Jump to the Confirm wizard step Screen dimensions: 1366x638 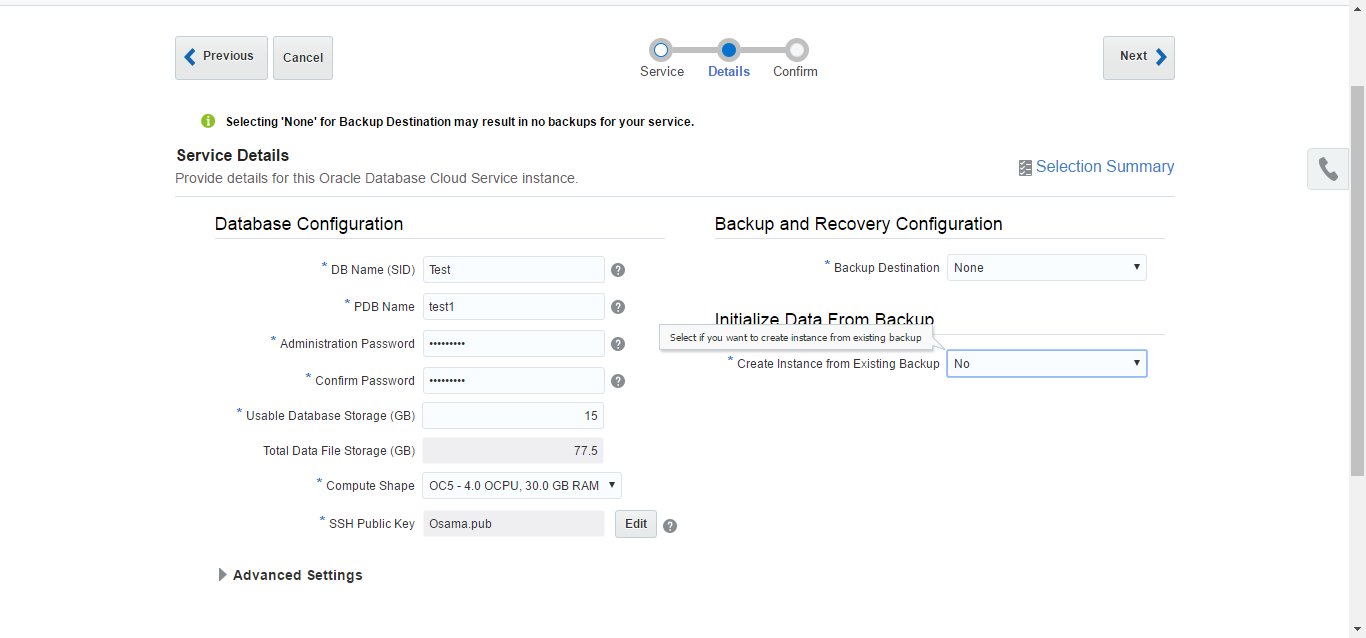(x=796, y=50)
